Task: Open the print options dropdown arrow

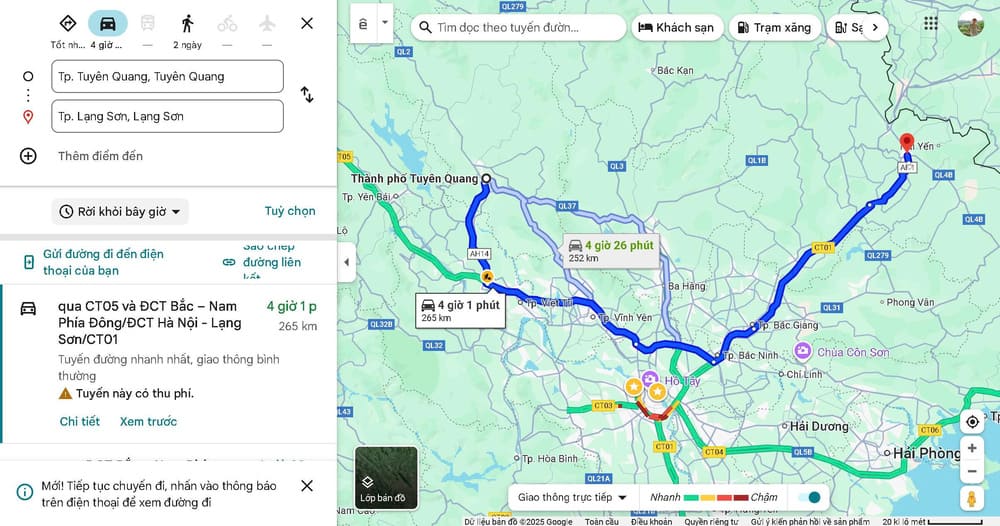Action: (385, 22)
